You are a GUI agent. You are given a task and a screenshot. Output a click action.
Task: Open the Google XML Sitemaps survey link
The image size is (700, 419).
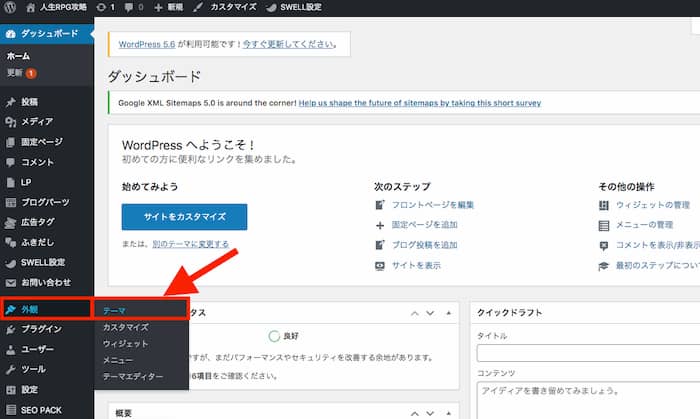click(420, 103)
